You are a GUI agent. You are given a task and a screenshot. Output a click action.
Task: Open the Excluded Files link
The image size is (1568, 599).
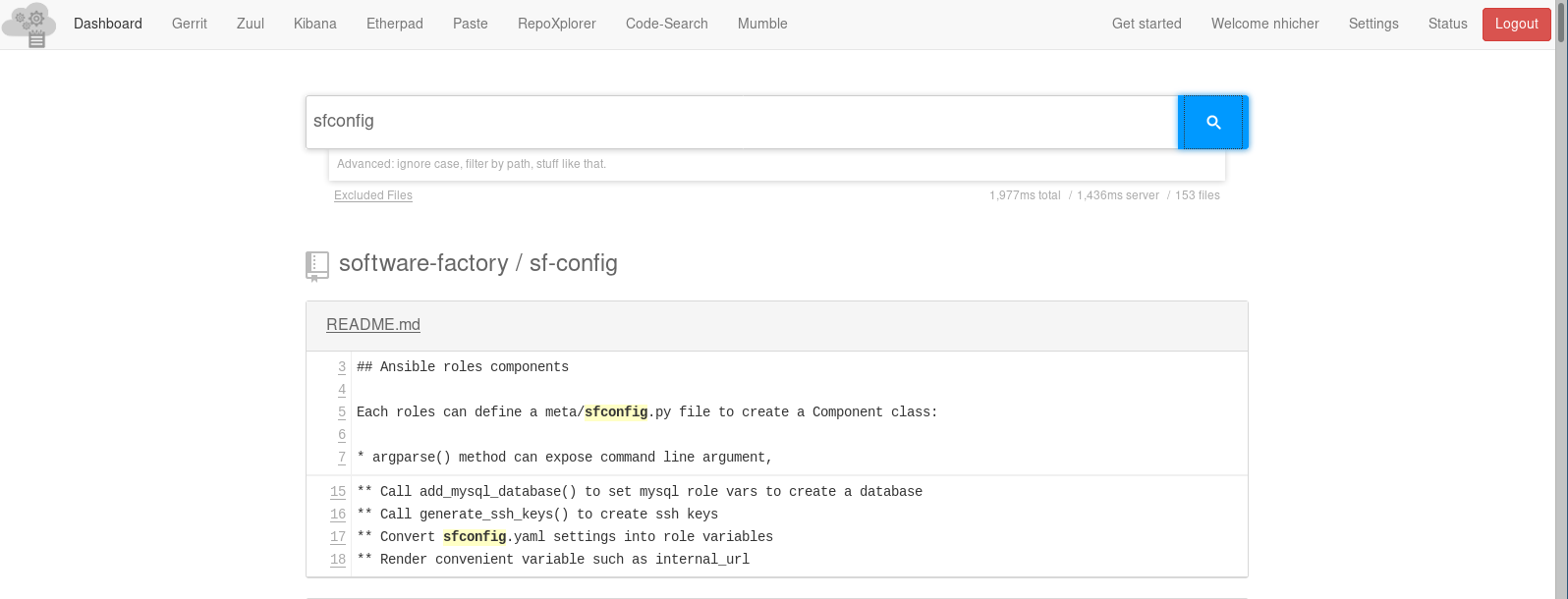(373, 195)
